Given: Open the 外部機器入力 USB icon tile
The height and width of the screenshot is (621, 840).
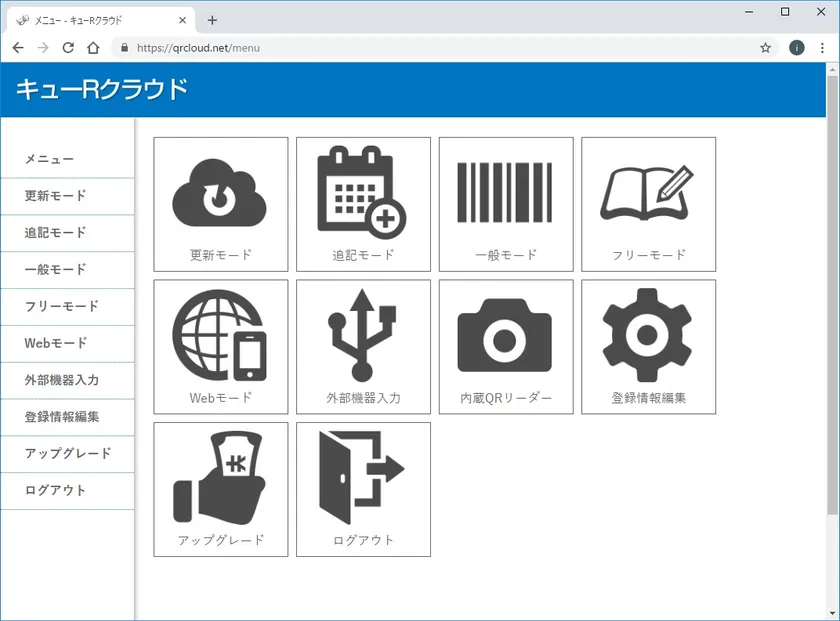Looking at the screenshot, I should point(363,346).
